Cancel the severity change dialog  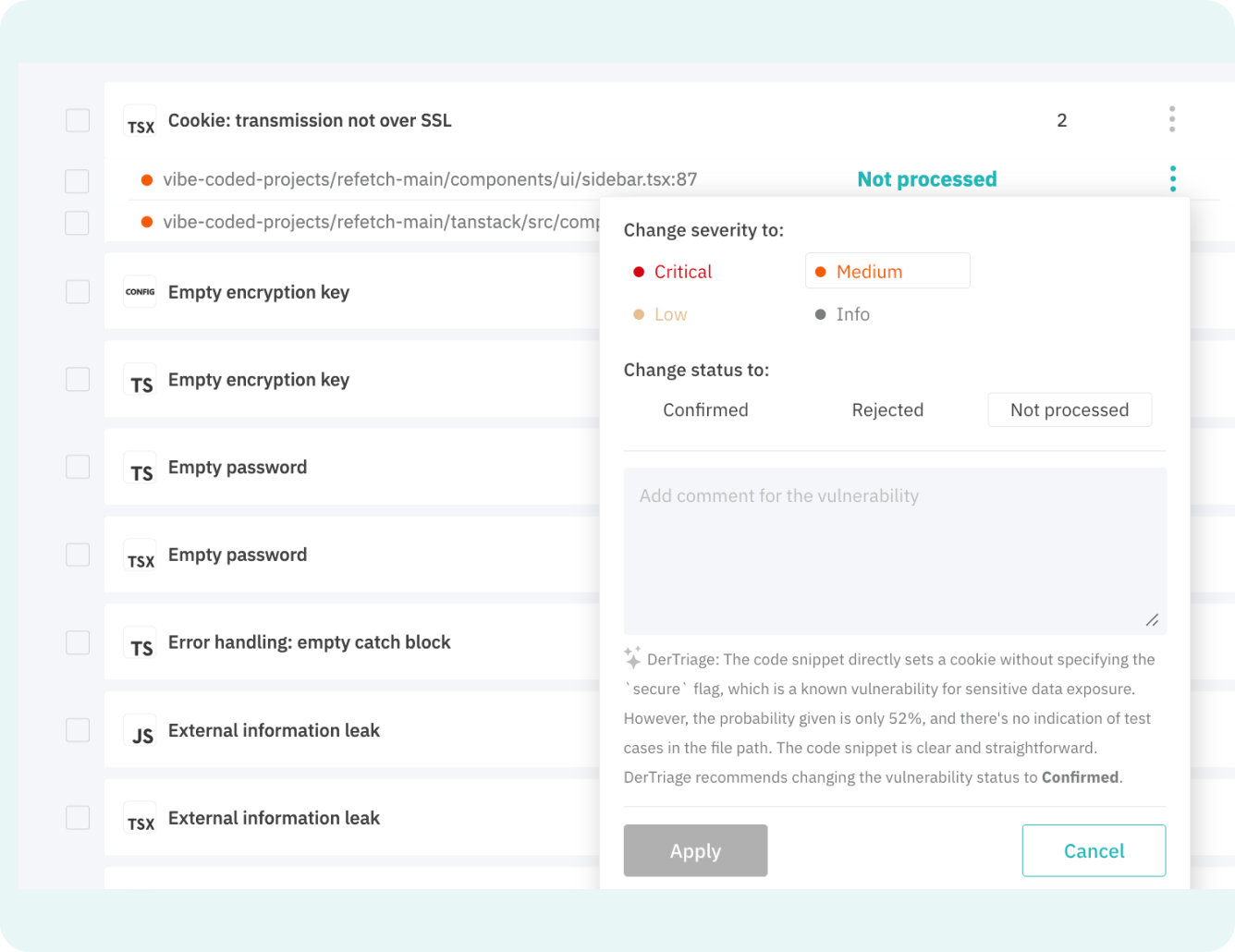click(1094, 850)
